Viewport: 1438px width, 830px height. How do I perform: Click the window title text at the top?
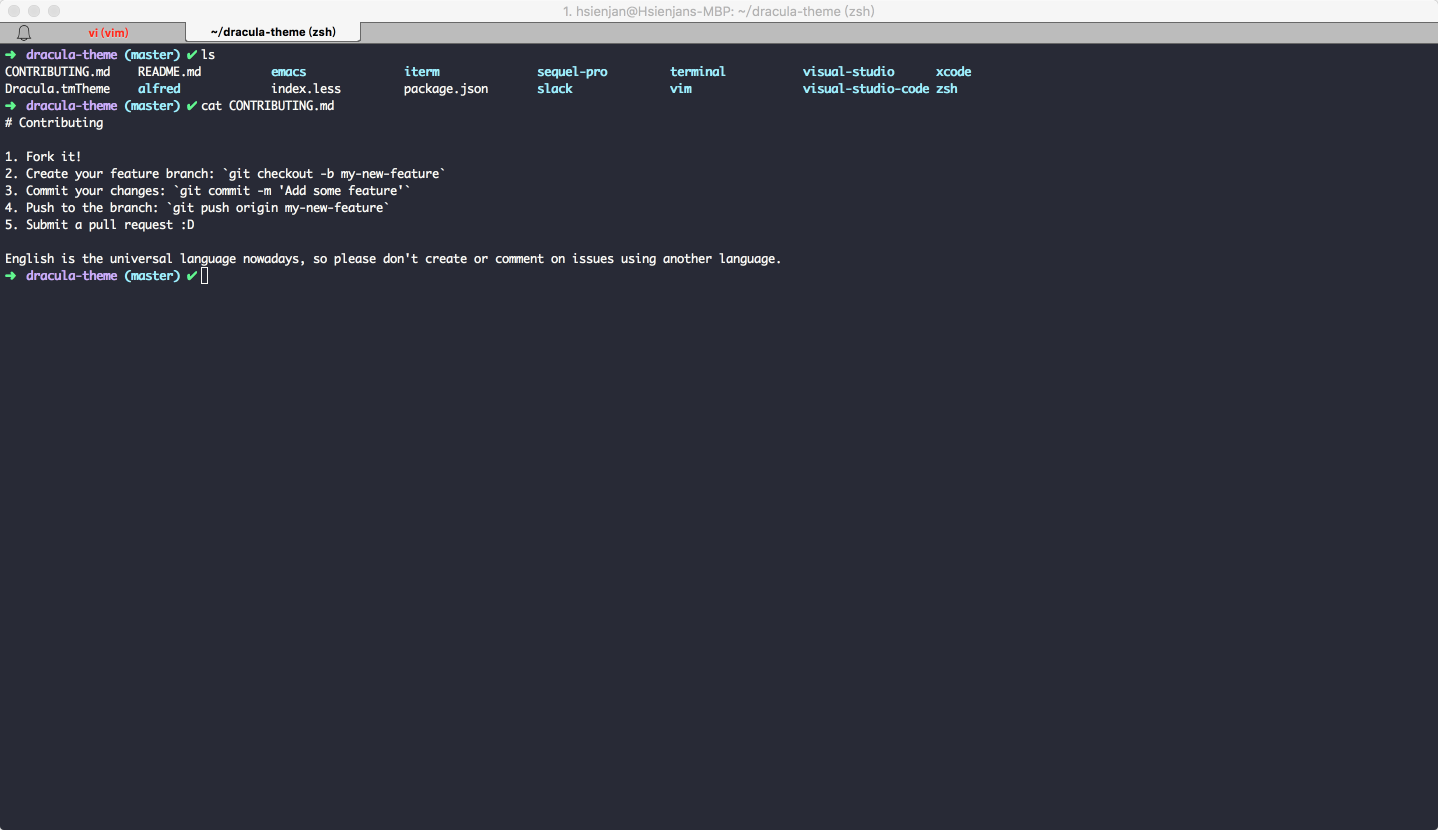(718, 11)
